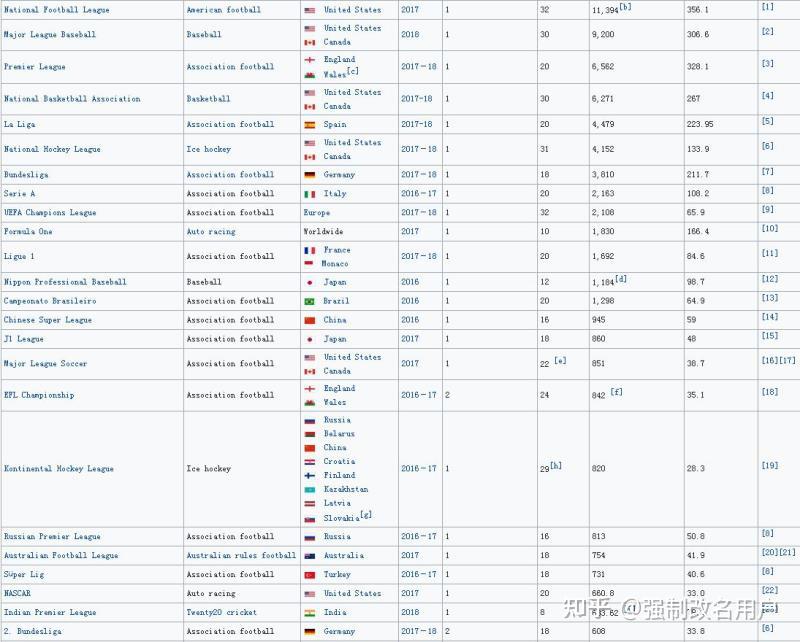The image size is (800, 642).
Task: Open the National Hockey League link
Action: tap(52, 150)
